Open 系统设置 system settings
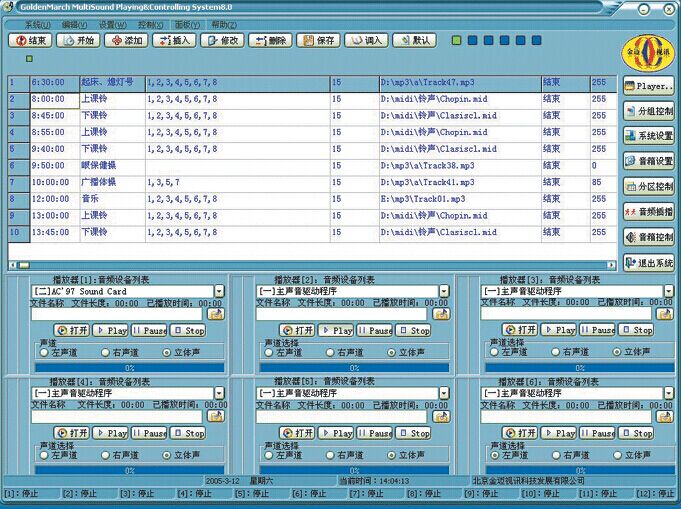The width and height of the screenshot is (681, 509). click(648, 136)
